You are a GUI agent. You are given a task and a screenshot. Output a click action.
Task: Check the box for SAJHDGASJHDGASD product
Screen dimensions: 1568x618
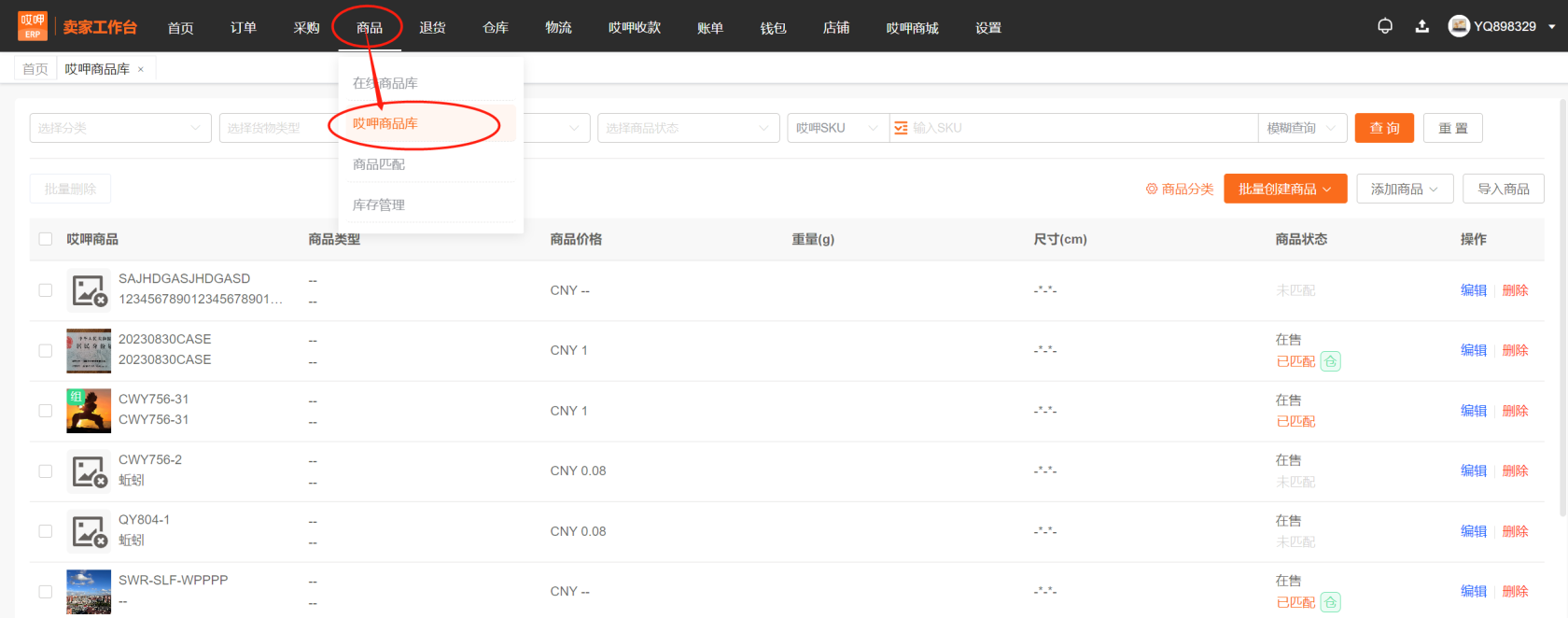point(45,290)
